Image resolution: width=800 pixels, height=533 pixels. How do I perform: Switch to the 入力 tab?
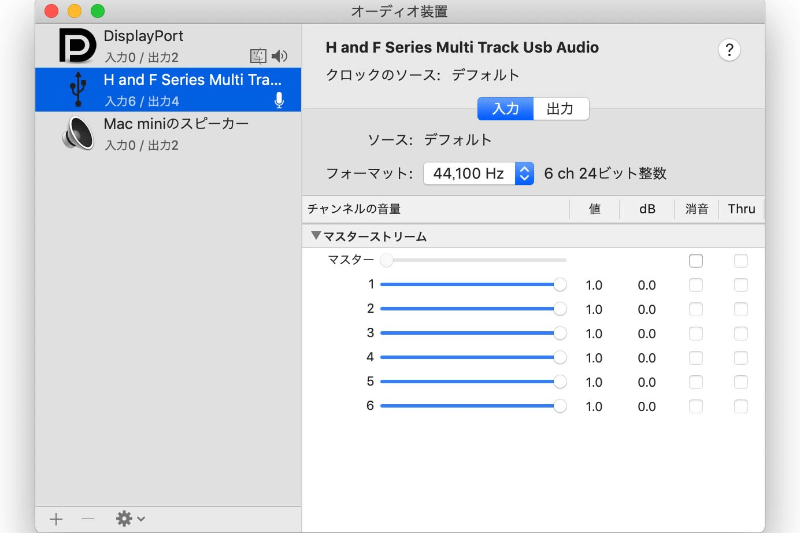505,109
